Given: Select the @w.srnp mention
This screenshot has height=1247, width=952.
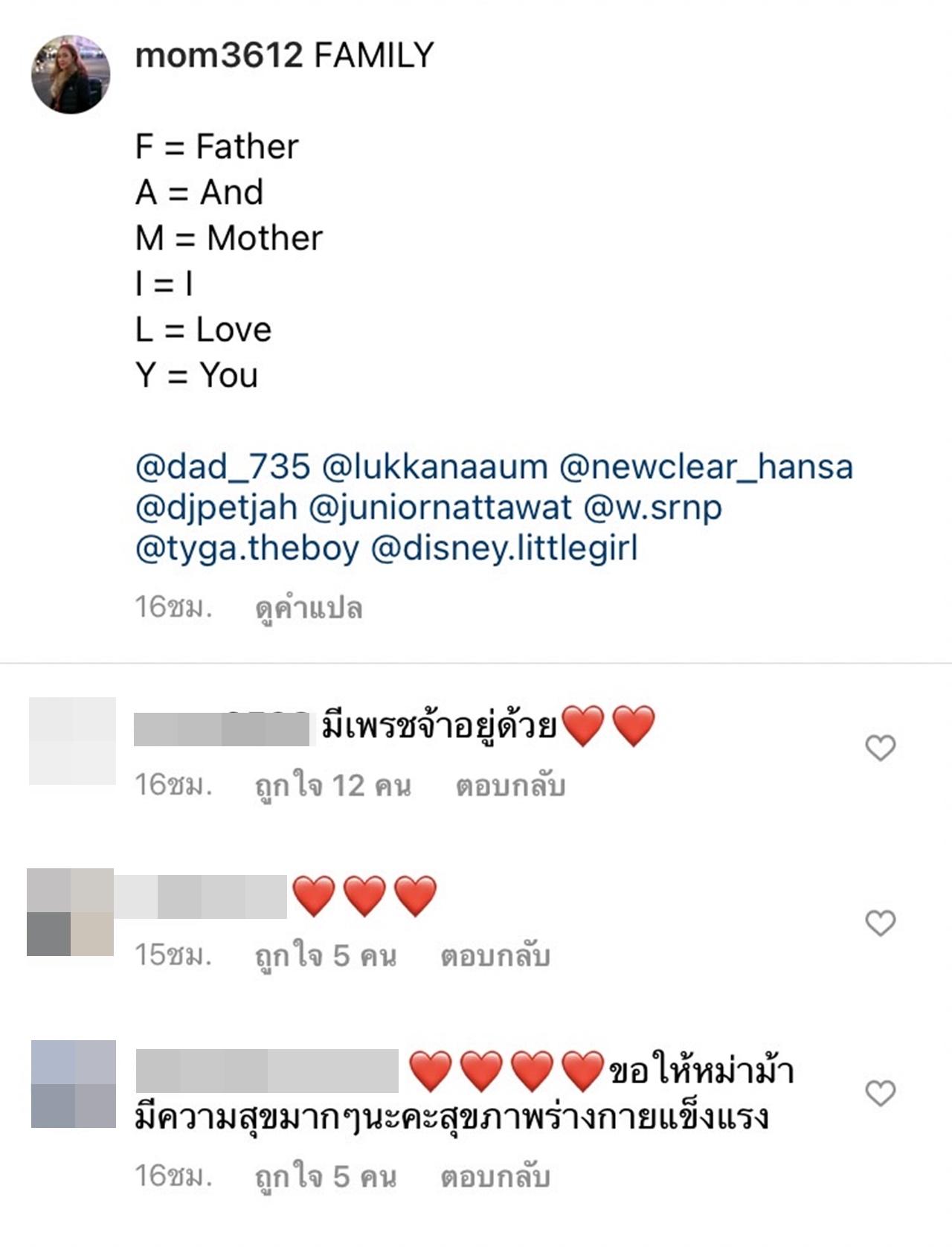Looking at the screenshot, I should (x=653, y=508).
